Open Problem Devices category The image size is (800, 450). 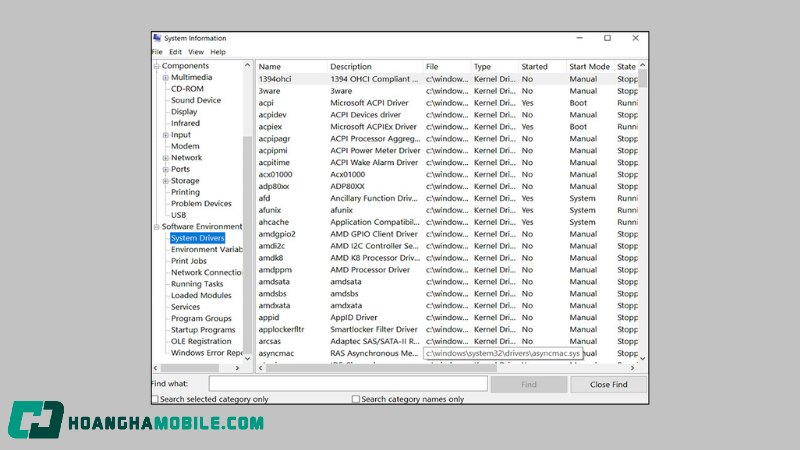coord(201,203)
